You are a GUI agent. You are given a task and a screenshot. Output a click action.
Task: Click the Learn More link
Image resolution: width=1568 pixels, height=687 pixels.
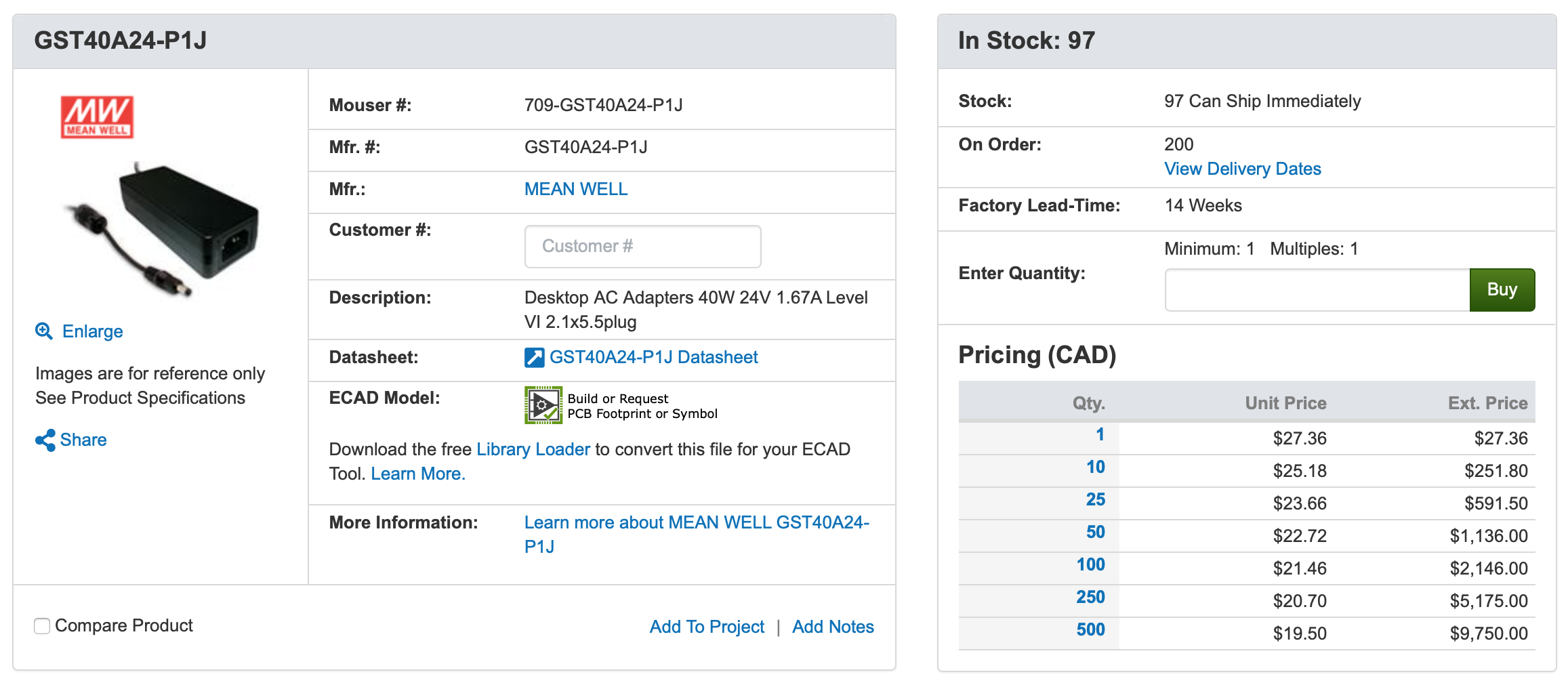[417, 474]
